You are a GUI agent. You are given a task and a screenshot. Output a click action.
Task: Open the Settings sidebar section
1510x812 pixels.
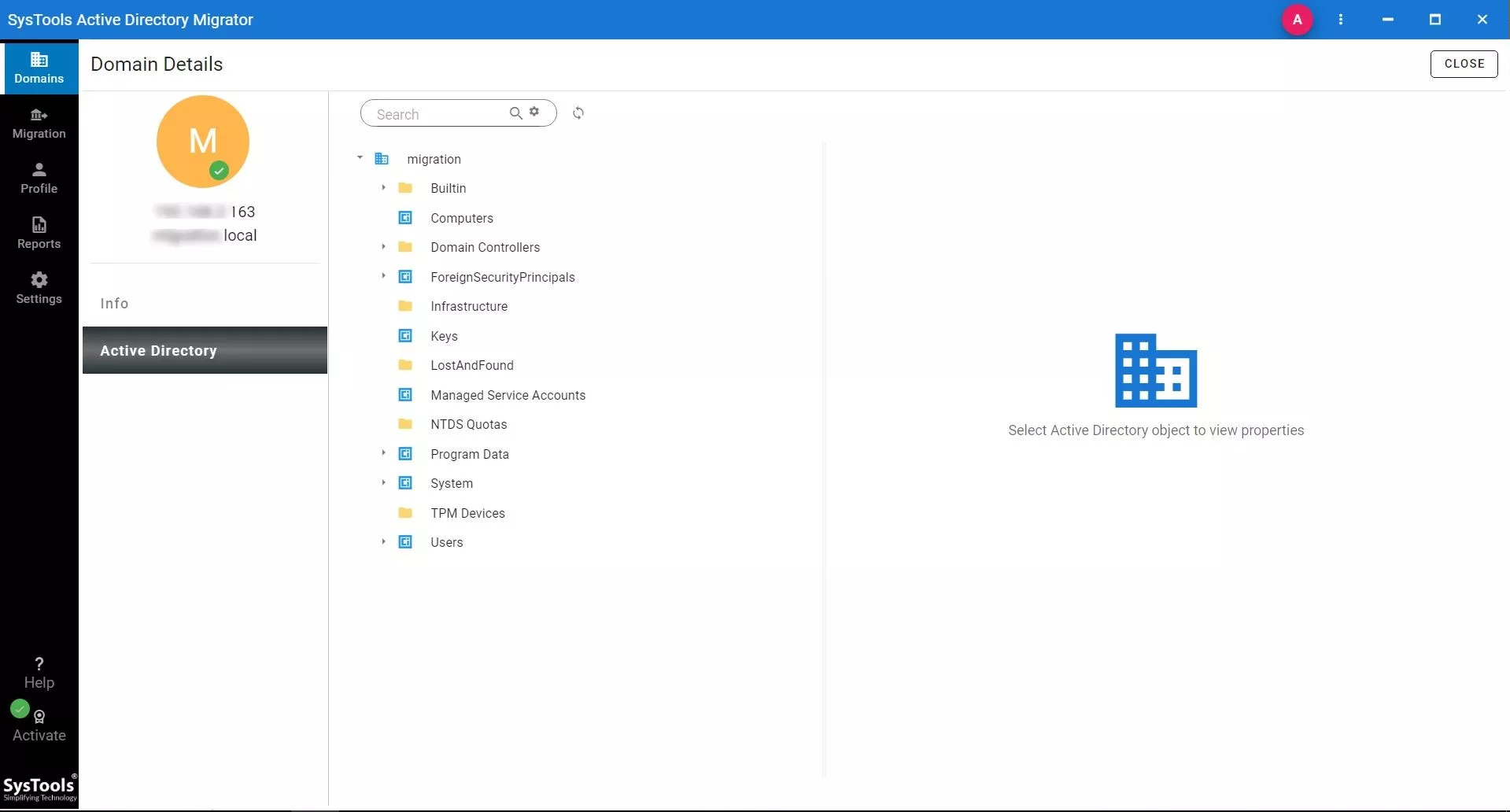point(39,289)
